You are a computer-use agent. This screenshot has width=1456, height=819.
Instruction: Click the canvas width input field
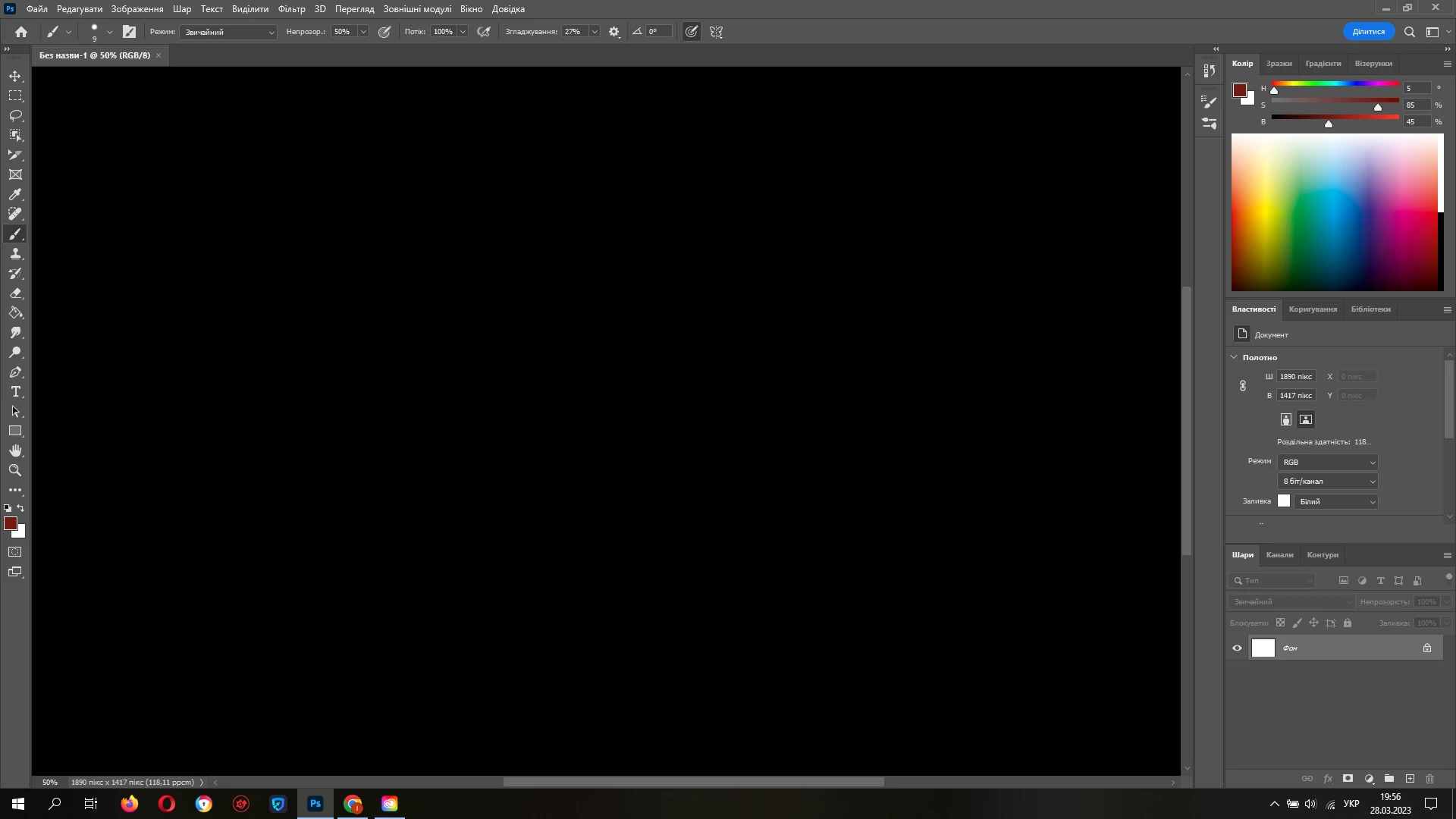[x=1296, y=377]
